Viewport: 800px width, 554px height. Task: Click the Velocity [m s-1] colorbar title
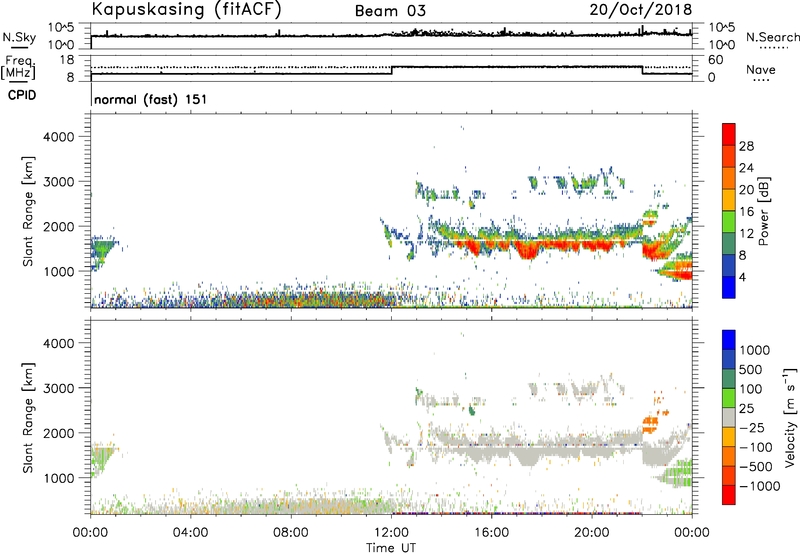[790, 417]
